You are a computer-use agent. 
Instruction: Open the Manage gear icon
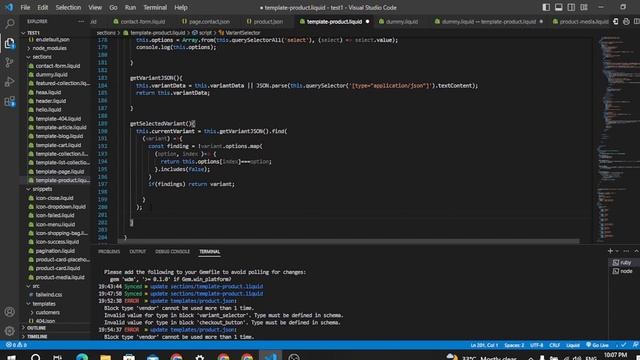tap(9, 331)
